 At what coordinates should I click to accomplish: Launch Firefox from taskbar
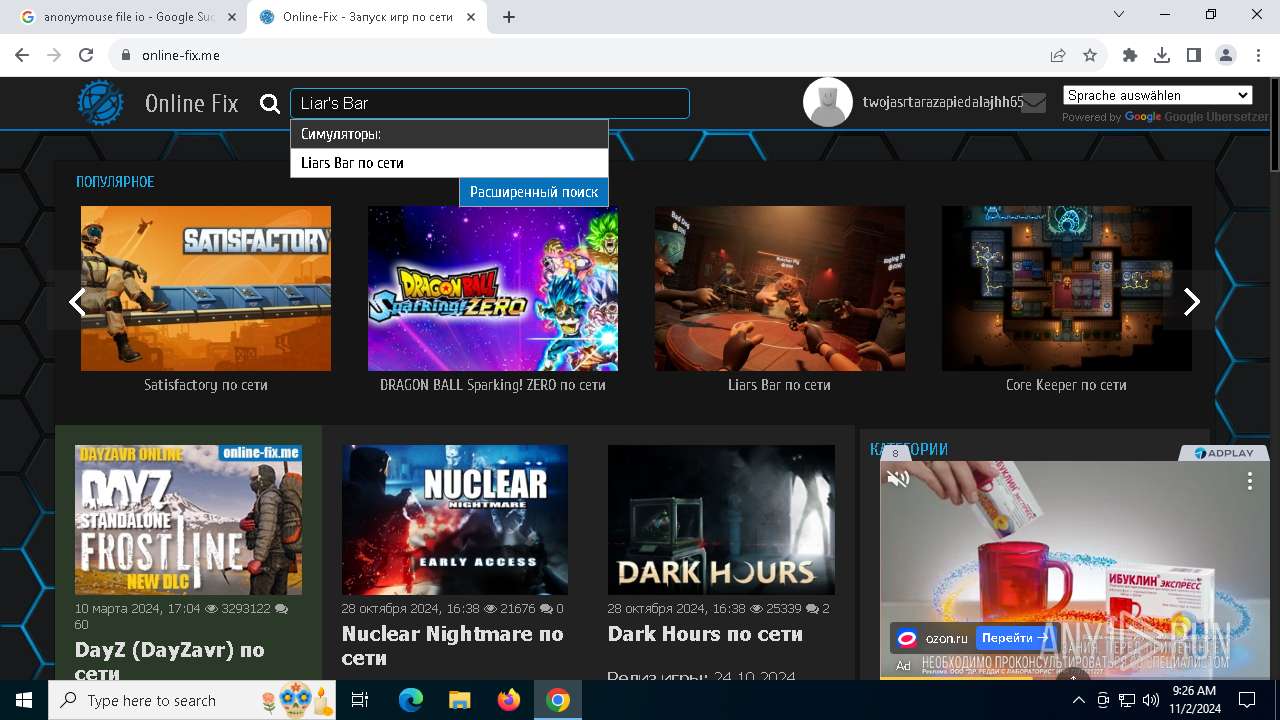(509, 700)
